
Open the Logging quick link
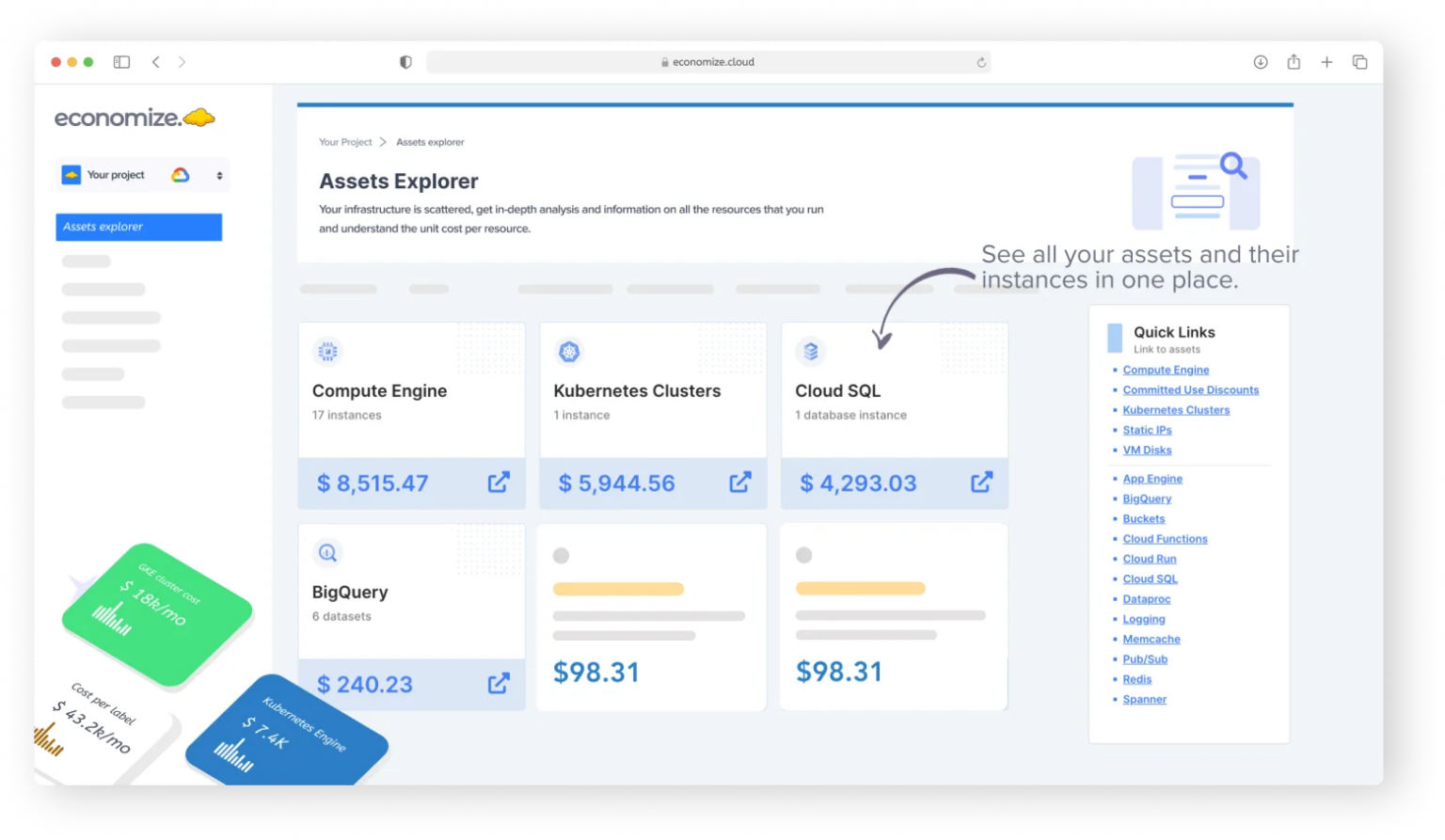pyautogui.click(x=1144, y=620)
